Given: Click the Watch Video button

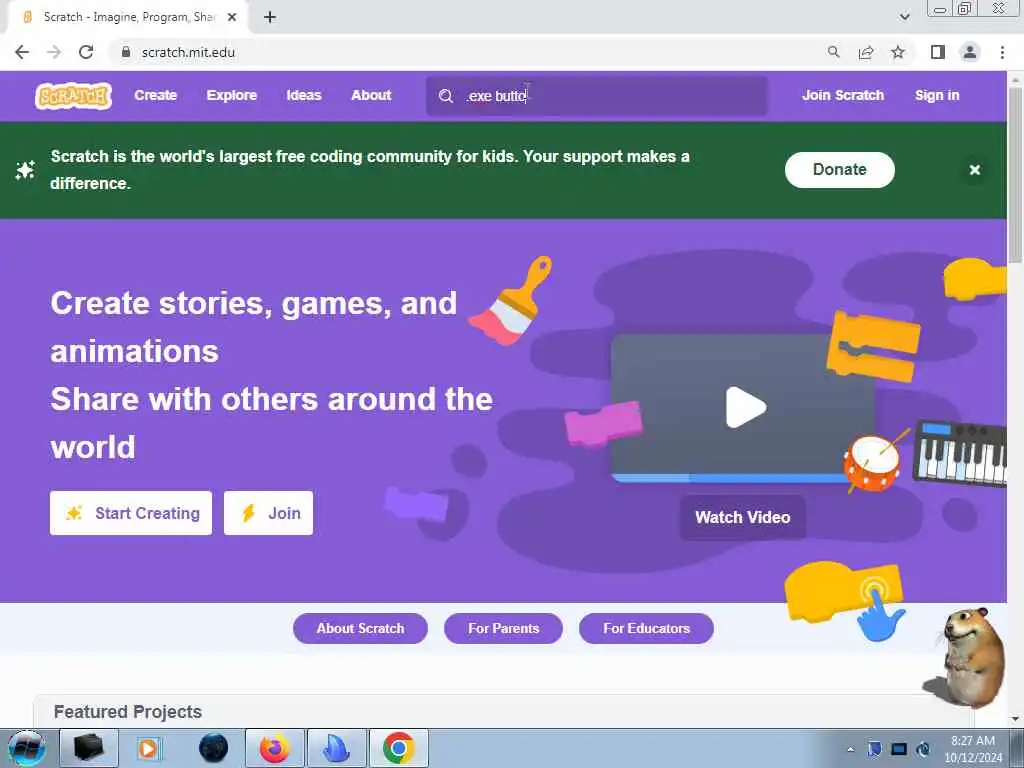Looking at the screenshot, I should pos(743,517).
